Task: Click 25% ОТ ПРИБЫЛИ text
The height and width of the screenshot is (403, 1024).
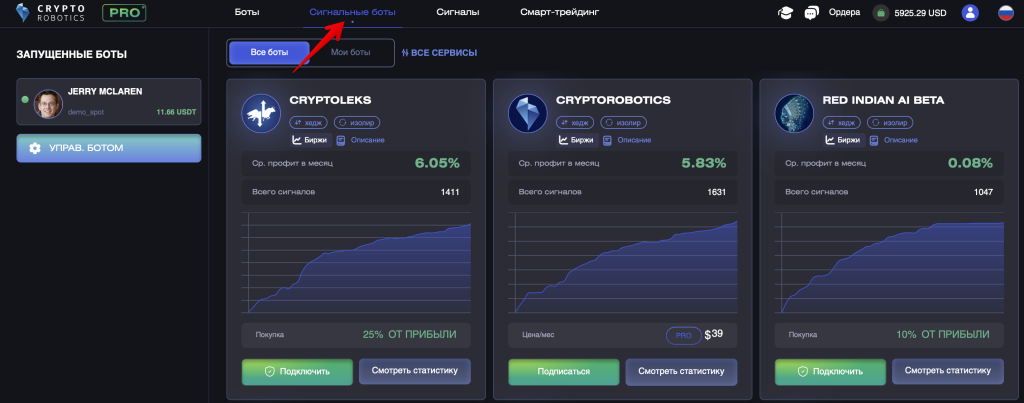Action: 409,334
